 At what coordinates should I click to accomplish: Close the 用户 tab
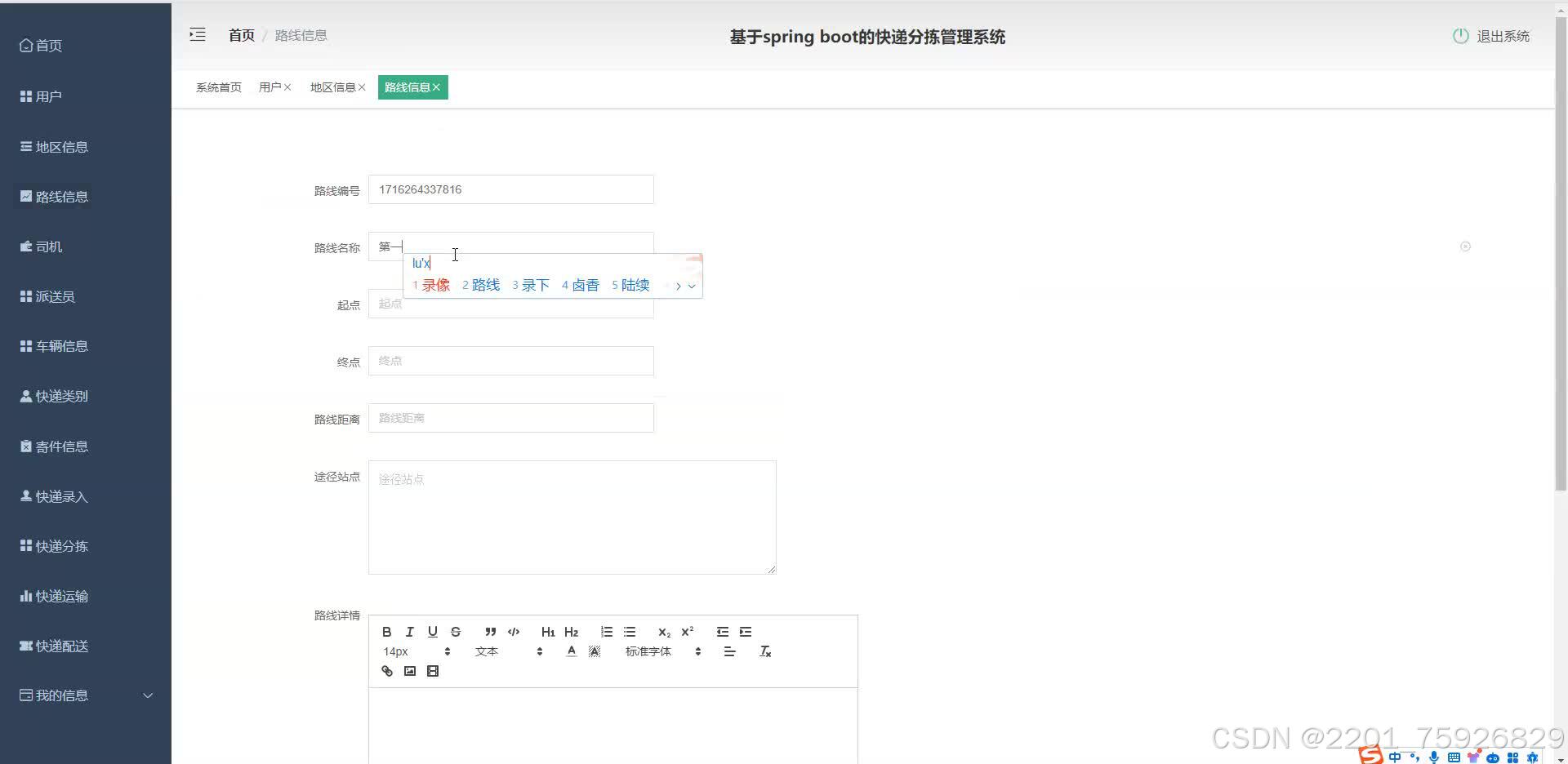coord(287,87)
